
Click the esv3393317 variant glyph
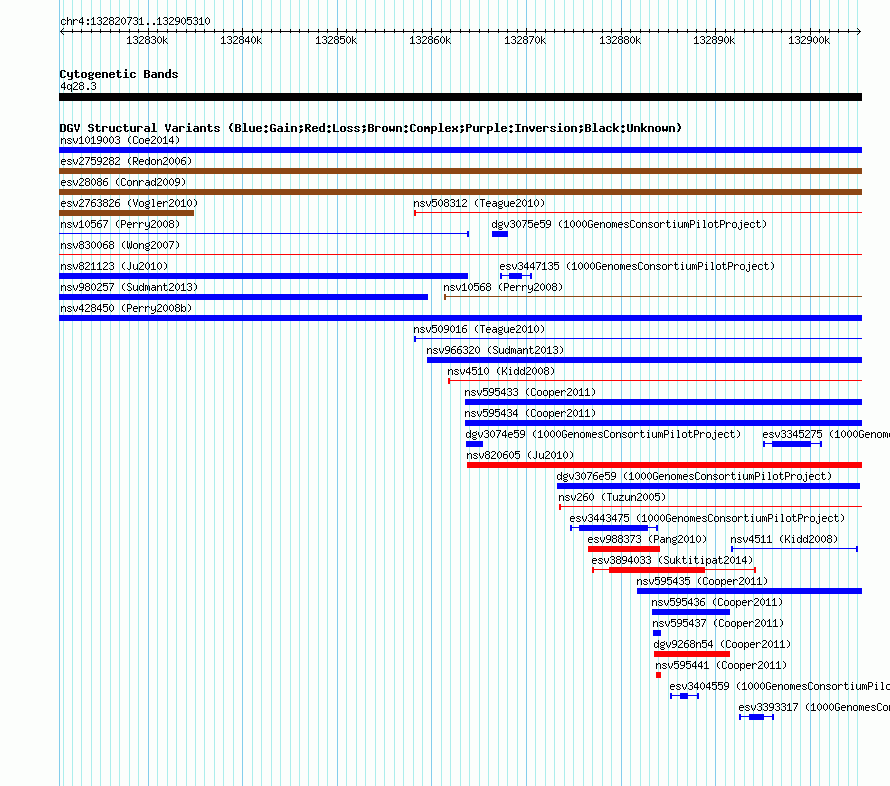point(756,717)
